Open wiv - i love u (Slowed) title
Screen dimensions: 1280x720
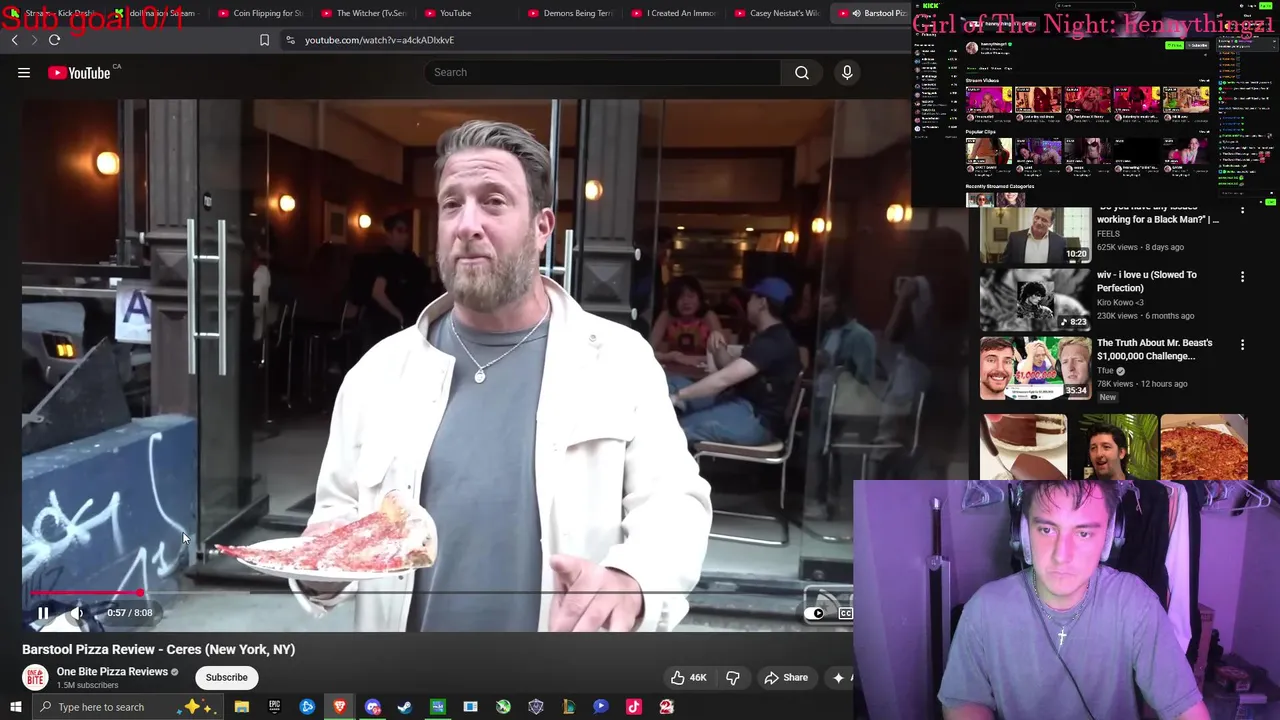click(1146, 281)
